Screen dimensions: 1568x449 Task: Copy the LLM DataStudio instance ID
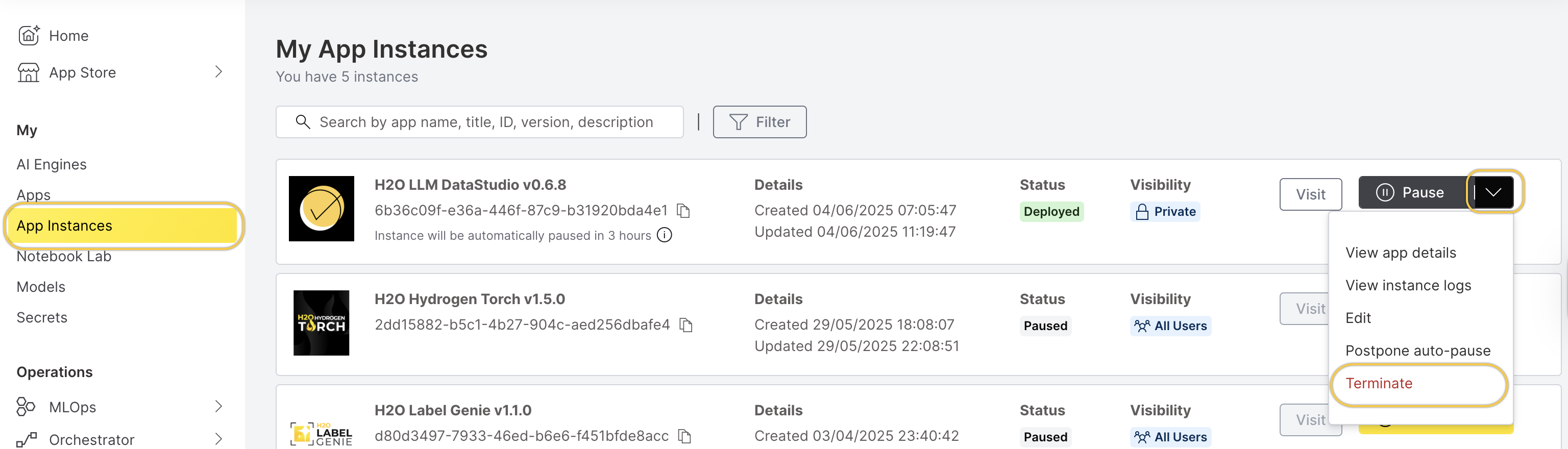[x=683, y=211]
